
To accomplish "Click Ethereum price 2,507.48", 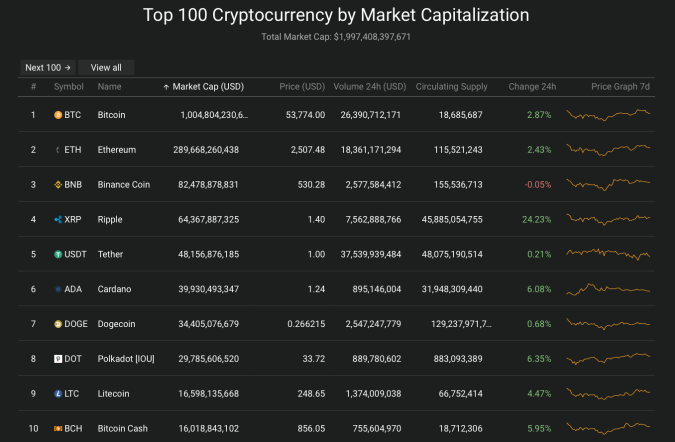I will tap(308, 150).
